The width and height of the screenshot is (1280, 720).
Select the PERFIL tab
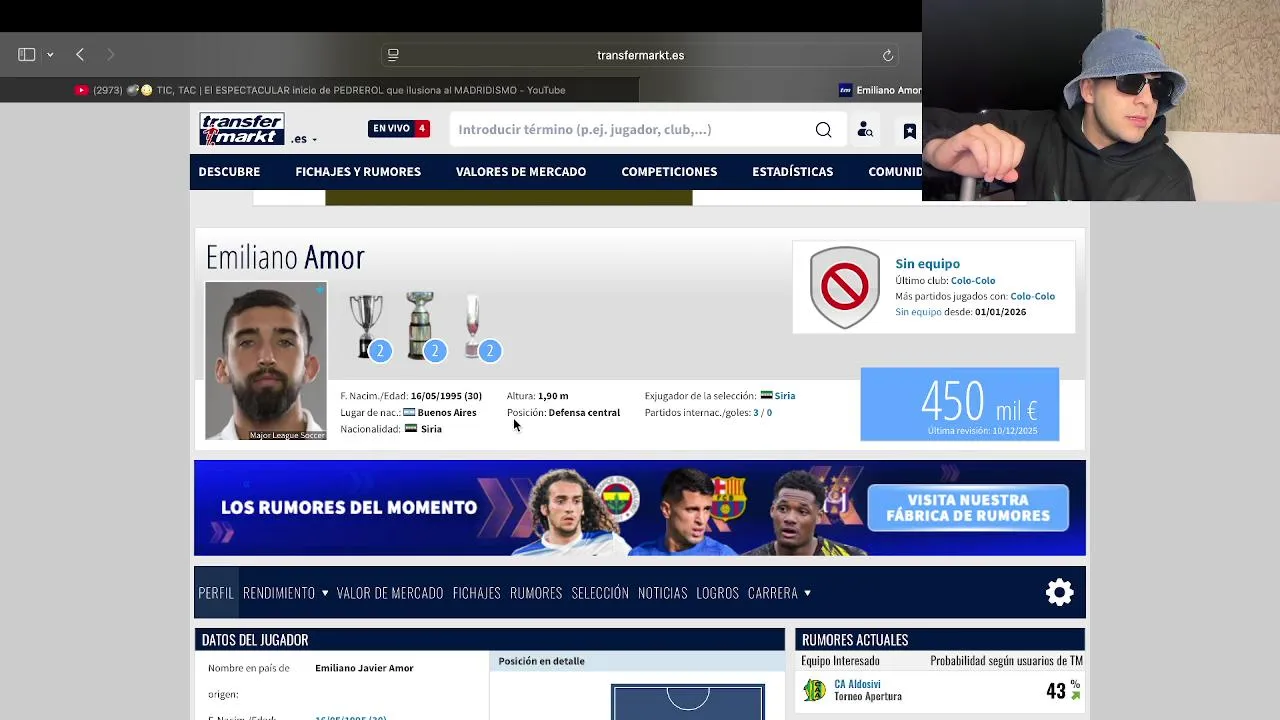(x=216, y=593)
